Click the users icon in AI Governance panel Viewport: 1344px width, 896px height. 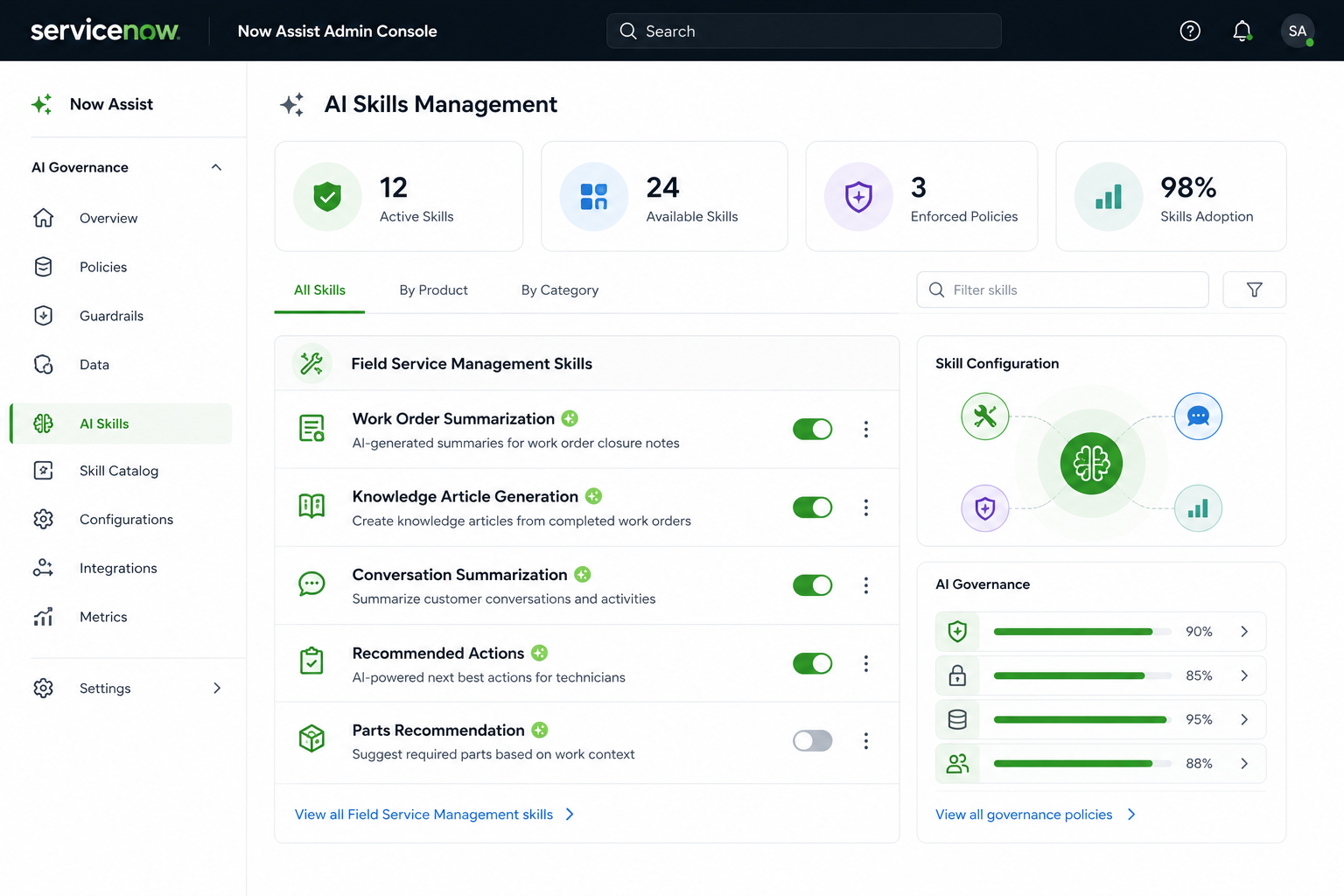coord(957,764)
